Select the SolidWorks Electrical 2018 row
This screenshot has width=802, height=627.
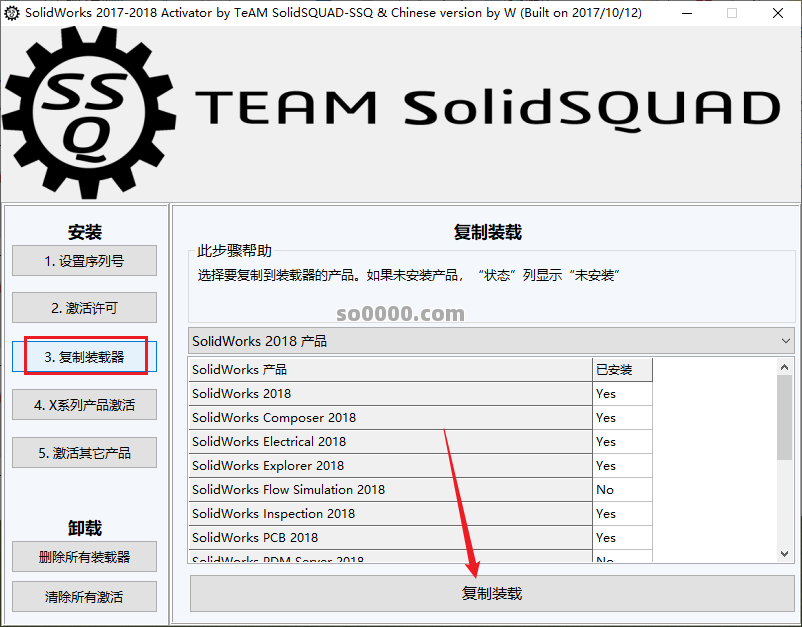coord(420,441)
